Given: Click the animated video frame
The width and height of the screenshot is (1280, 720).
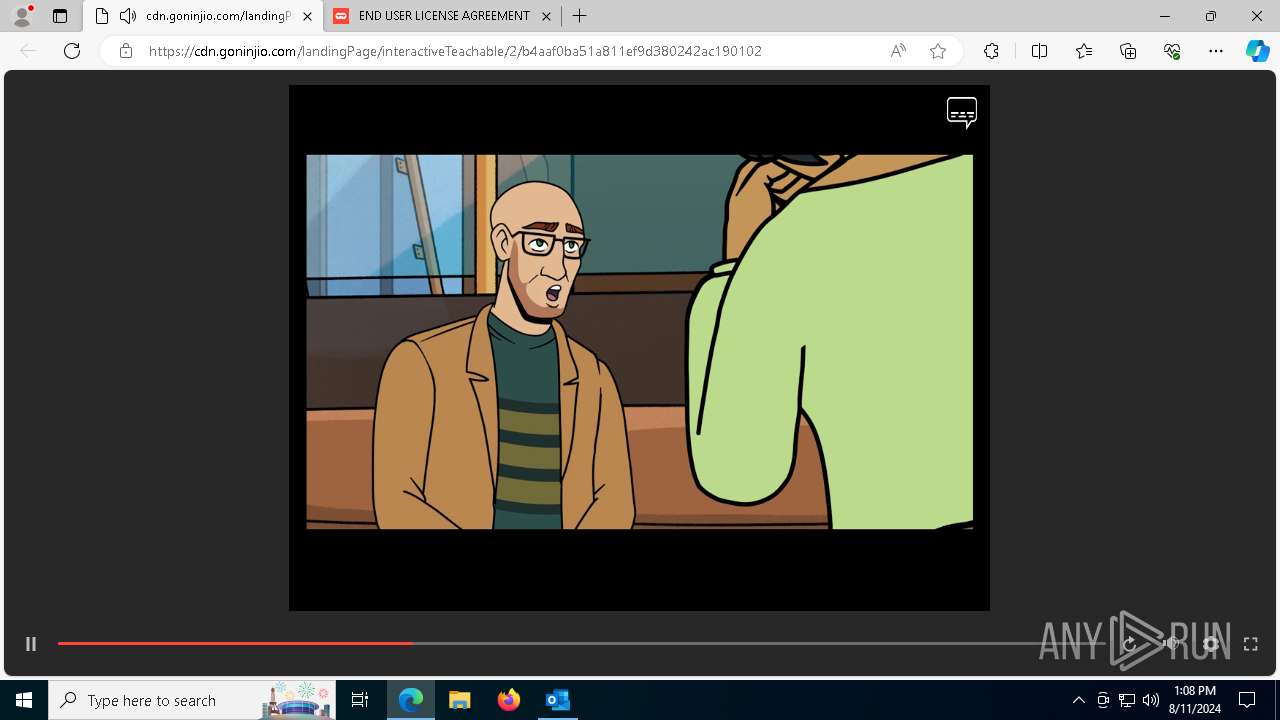Looking at the screenshot, I should [x=639, y=342].
